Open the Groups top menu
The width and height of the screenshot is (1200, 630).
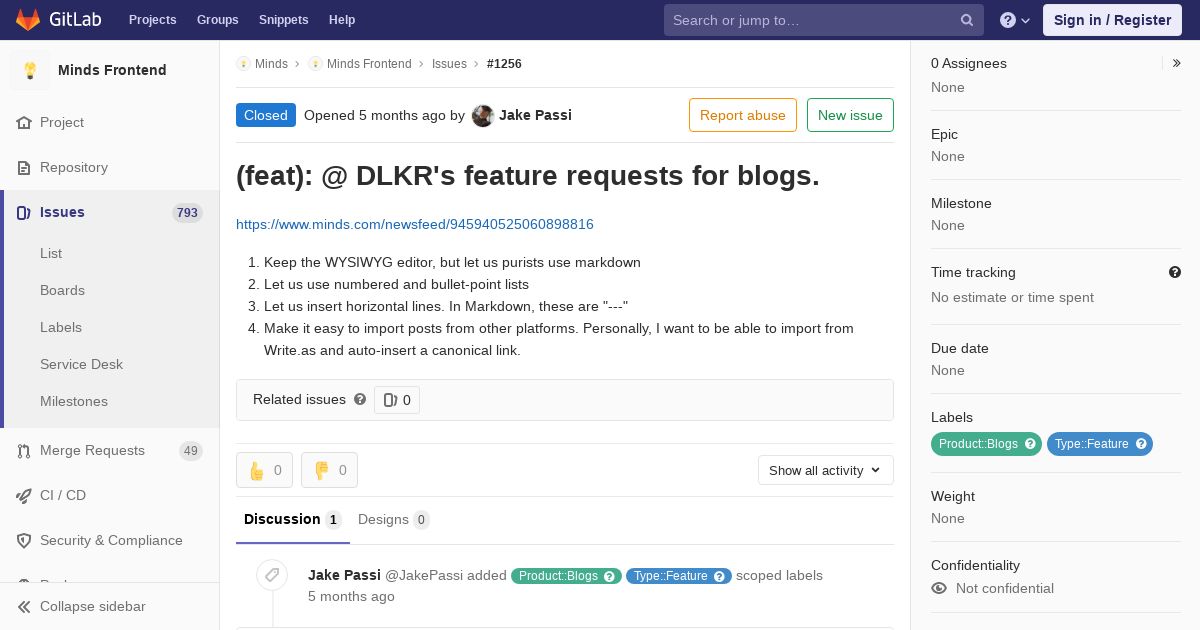217,20
